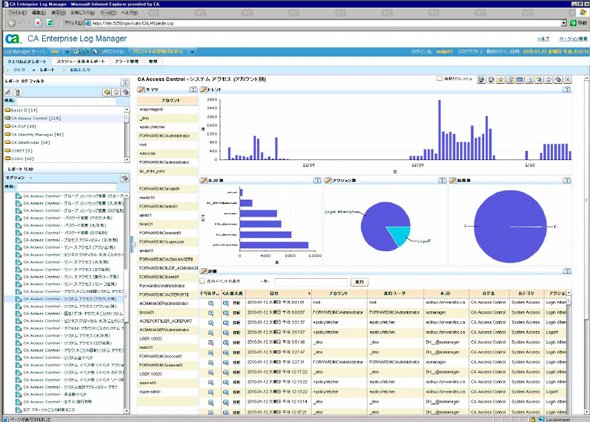This screenshot has width=590, height=422.
Task: Click the cyan Logoff pie slice
Action: coord(400,235)
